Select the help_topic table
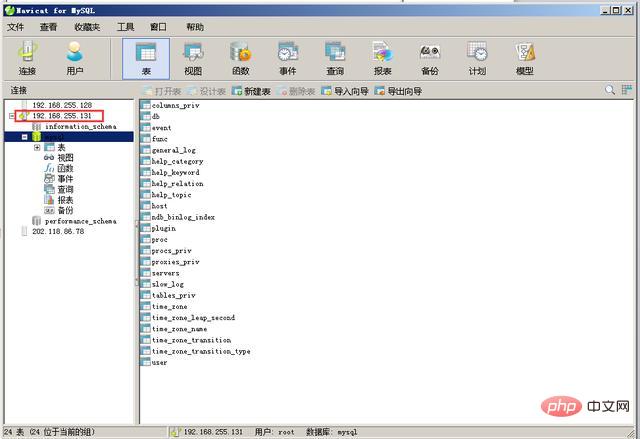Viewport: 640px width, 439px height. (x=171, y=195)
